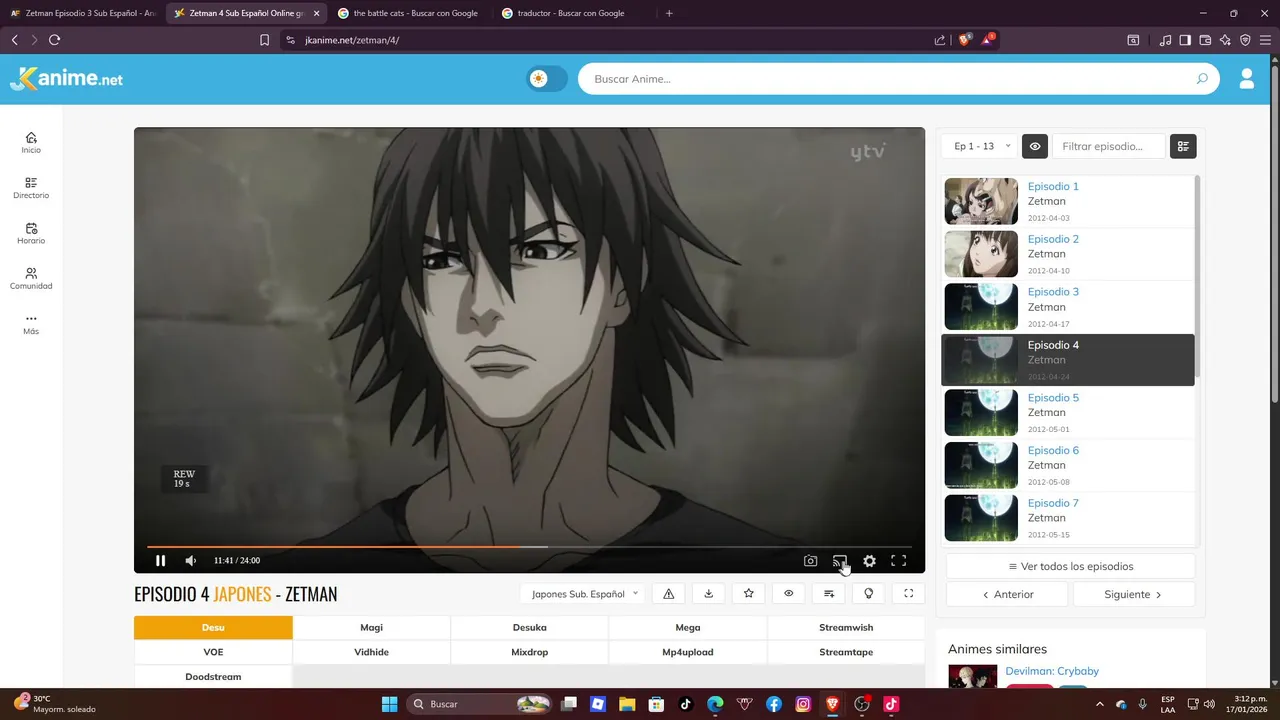Switch to the Zetman Episodio 3 browser tab

point(83,13)
